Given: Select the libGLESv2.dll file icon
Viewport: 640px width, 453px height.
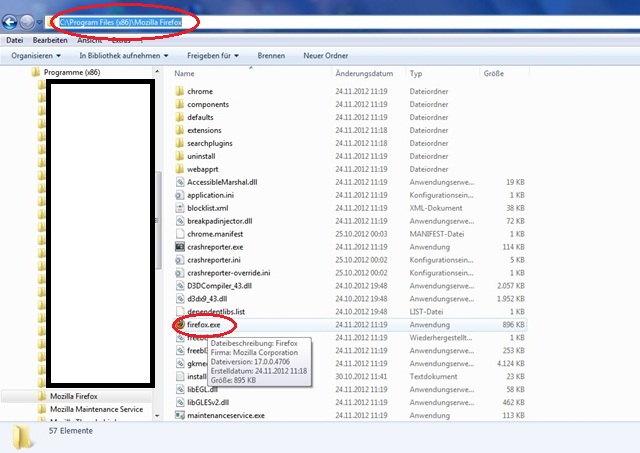Looking at the screenshot, I should pos(180,402).
